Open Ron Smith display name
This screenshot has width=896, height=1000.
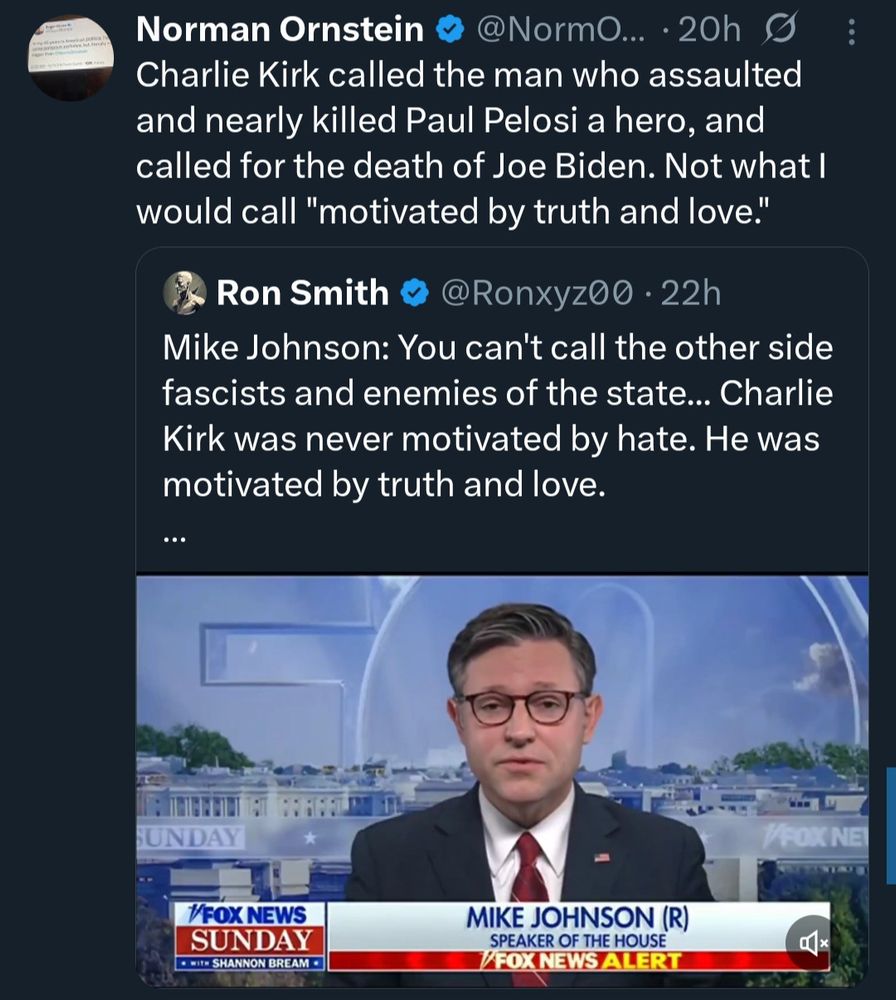point(302,293)
